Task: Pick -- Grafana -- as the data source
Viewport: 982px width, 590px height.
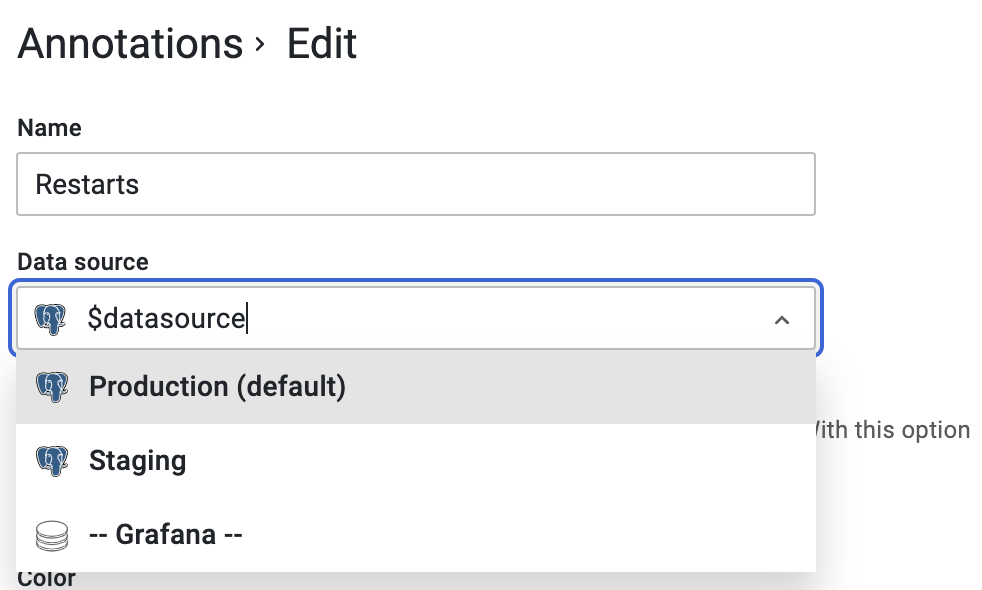Action: tap(165, 534)
